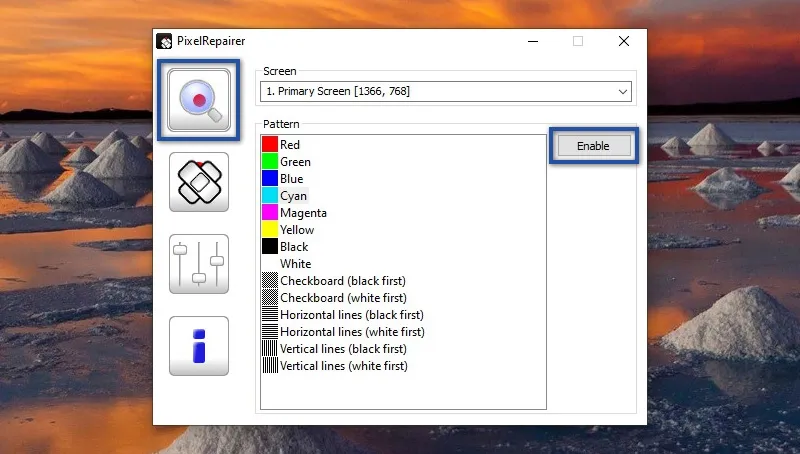Select the Red pattern
This screenshot has height=454, width=800.
[281, 144]
